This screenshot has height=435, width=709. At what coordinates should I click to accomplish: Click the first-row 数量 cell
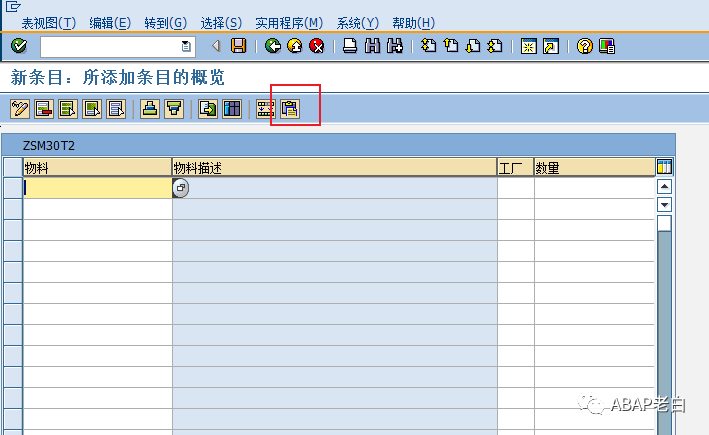pyautogui.click(x=595, y=188)
